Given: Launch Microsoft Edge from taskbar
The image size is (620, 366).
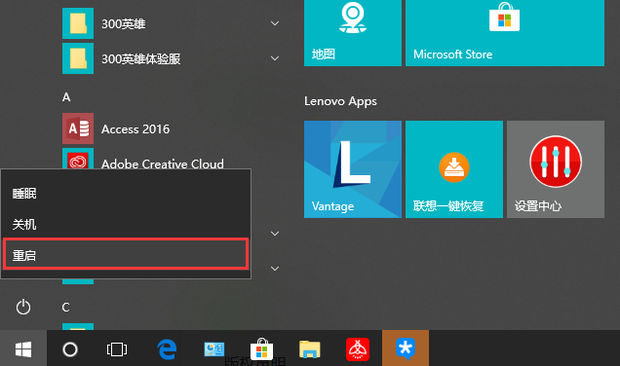Looking at the screenshot, I should coord(166,349).
